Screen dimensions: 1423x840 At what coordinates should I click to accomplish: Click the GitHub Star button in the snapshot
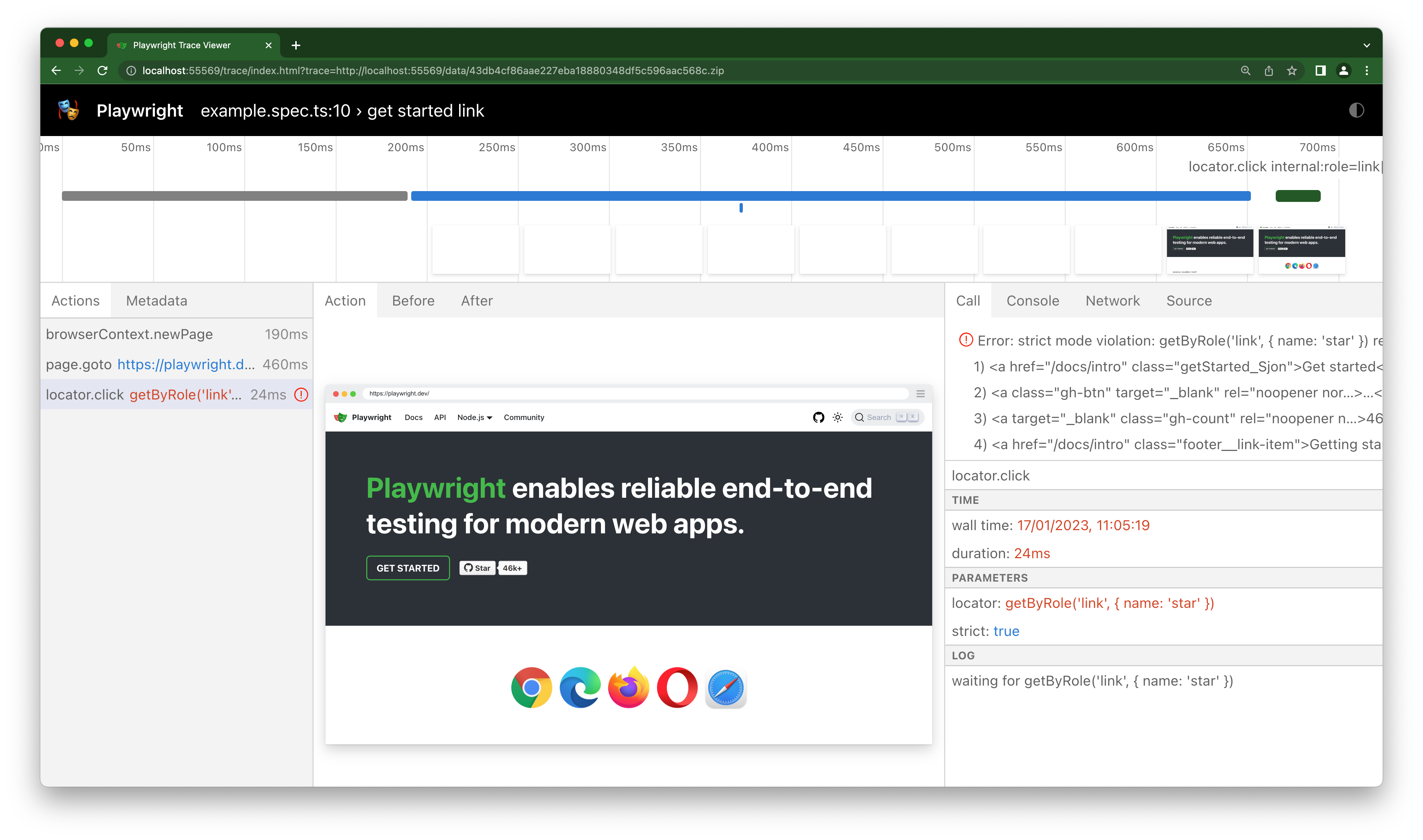pos(477,567)
